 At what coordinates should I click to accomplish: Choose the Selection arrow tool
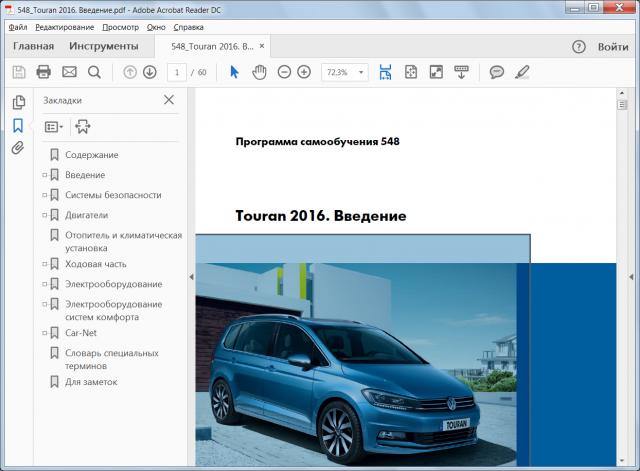234,72
